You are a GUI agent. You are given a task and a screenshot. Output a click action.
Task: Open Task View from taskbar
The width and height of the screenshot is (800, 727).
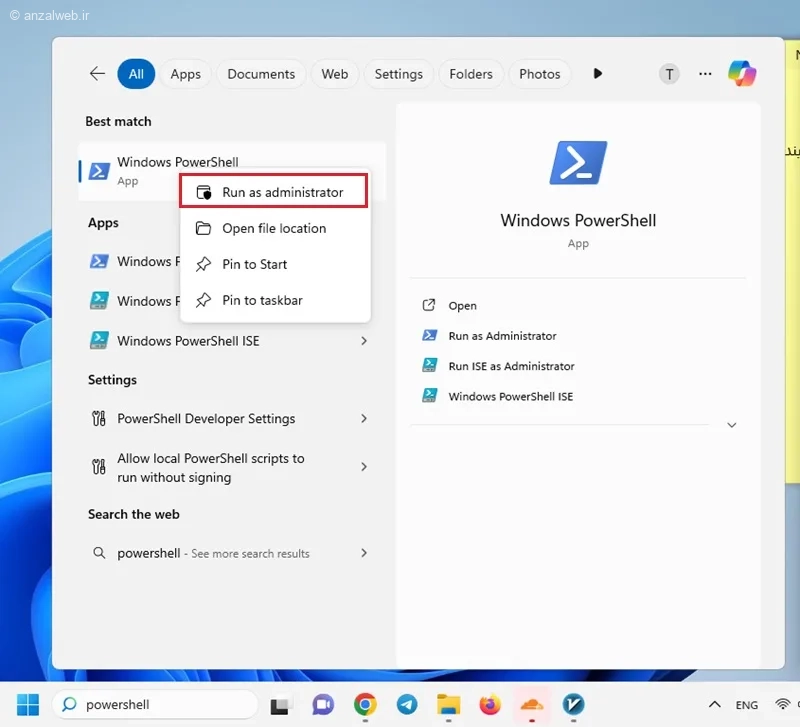(x=280, y=706)
